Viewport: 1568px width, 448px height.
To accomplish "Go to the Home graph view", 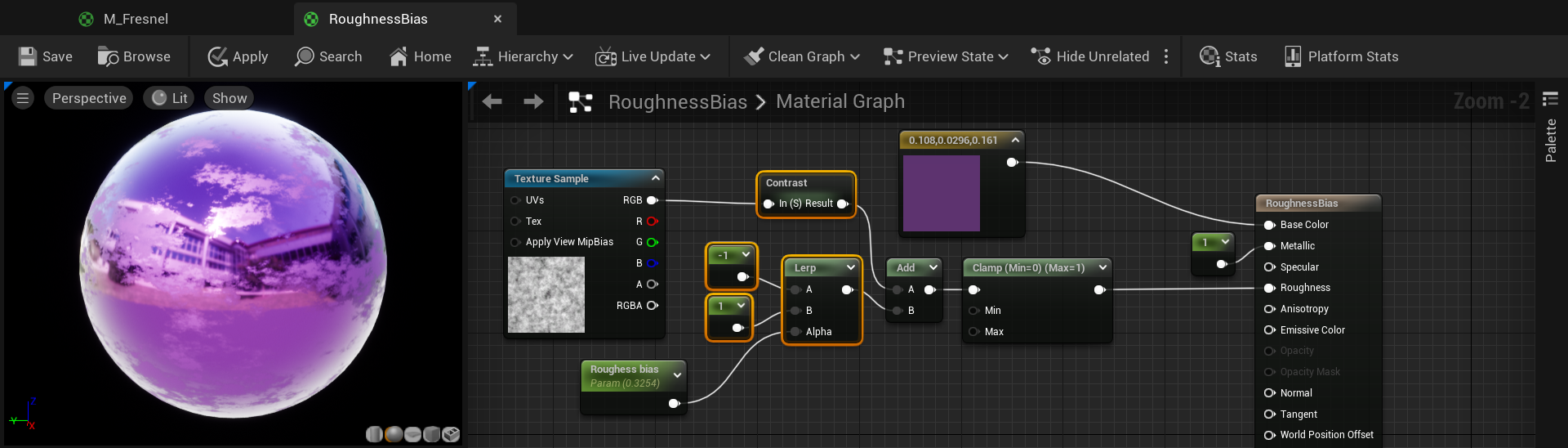I will tap(399, 56).
